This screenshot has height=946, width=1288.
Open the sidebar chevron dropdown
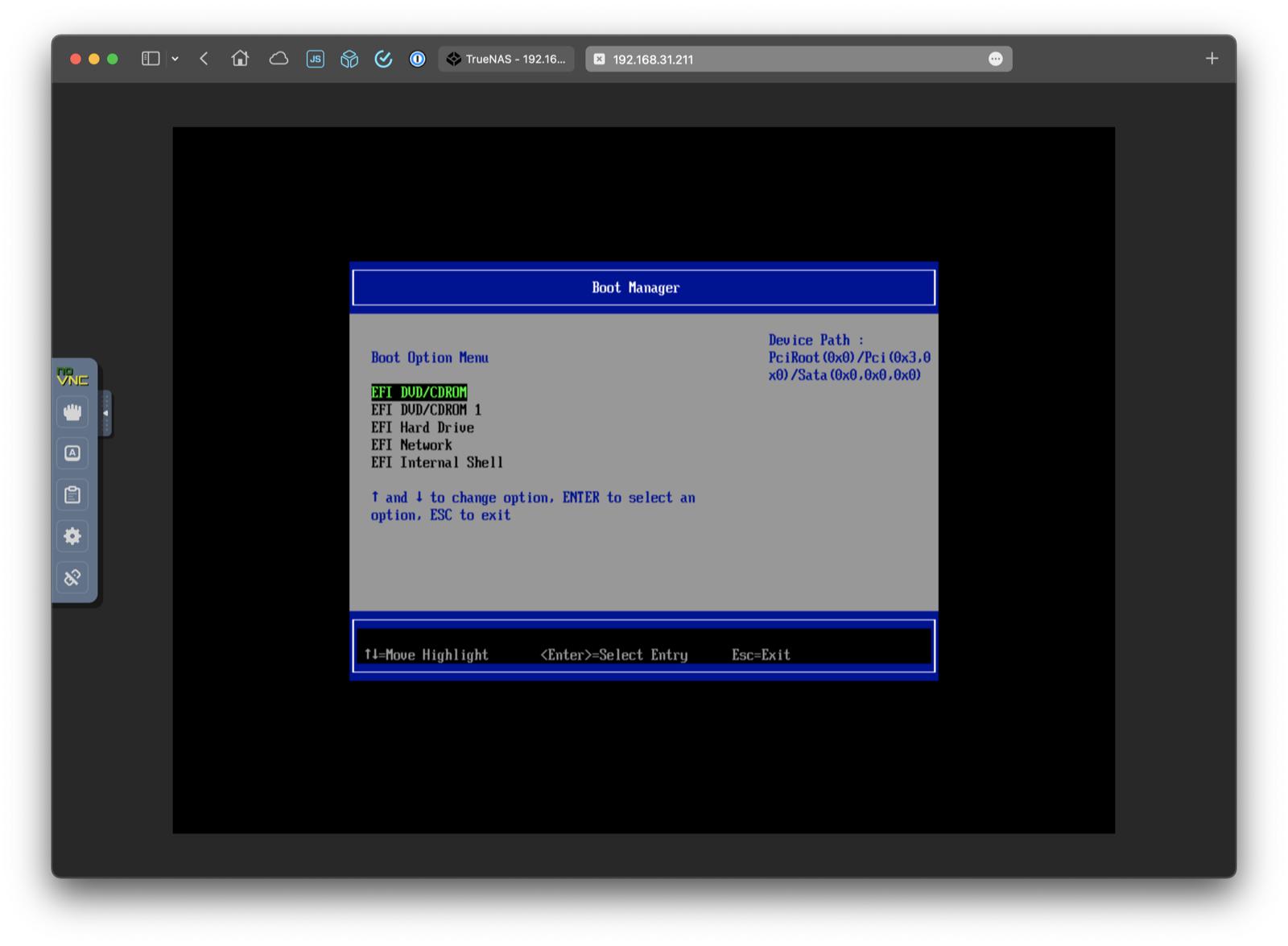173,59
